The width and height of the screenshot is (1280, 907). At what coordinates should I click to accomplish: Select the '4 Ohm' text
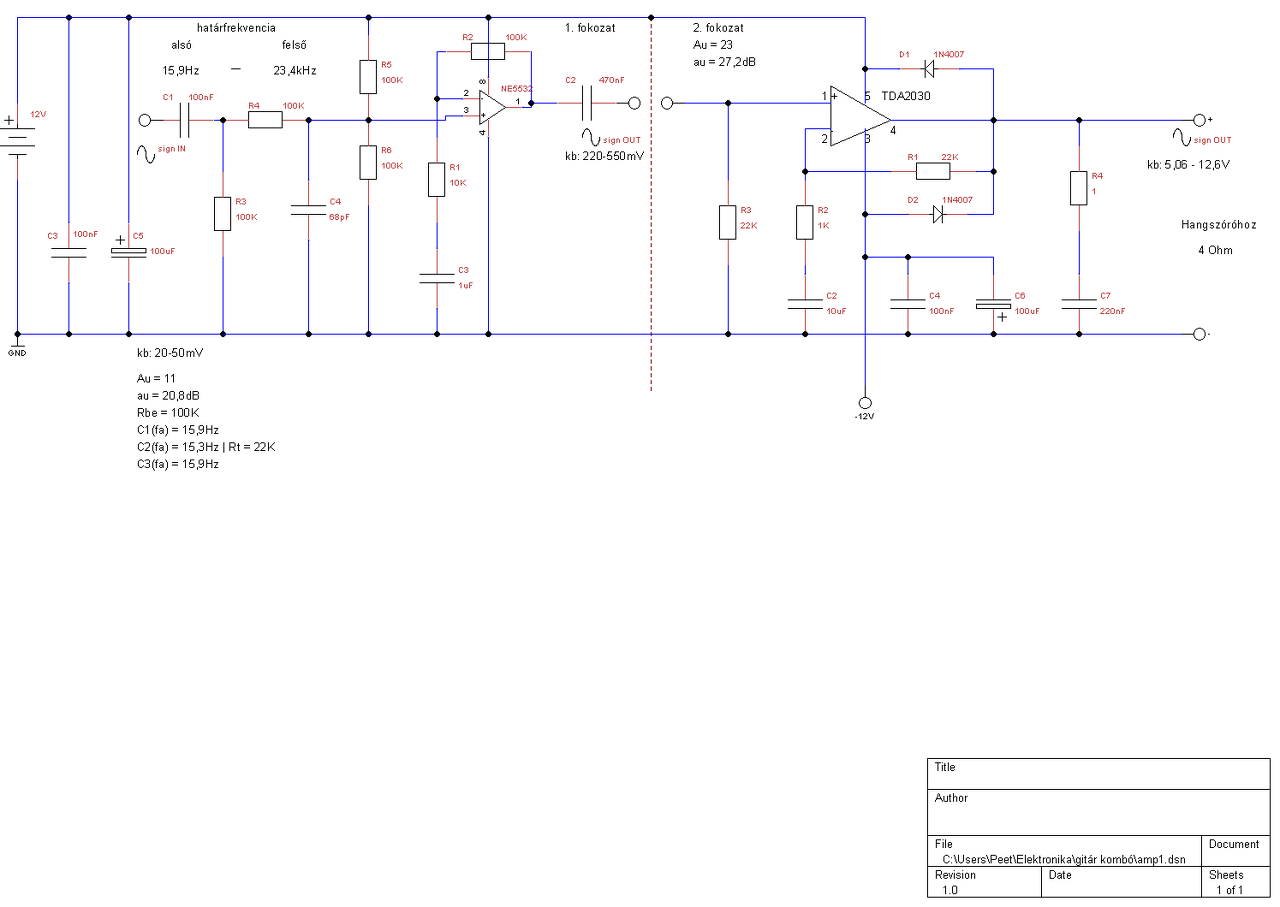point(1216,250)
